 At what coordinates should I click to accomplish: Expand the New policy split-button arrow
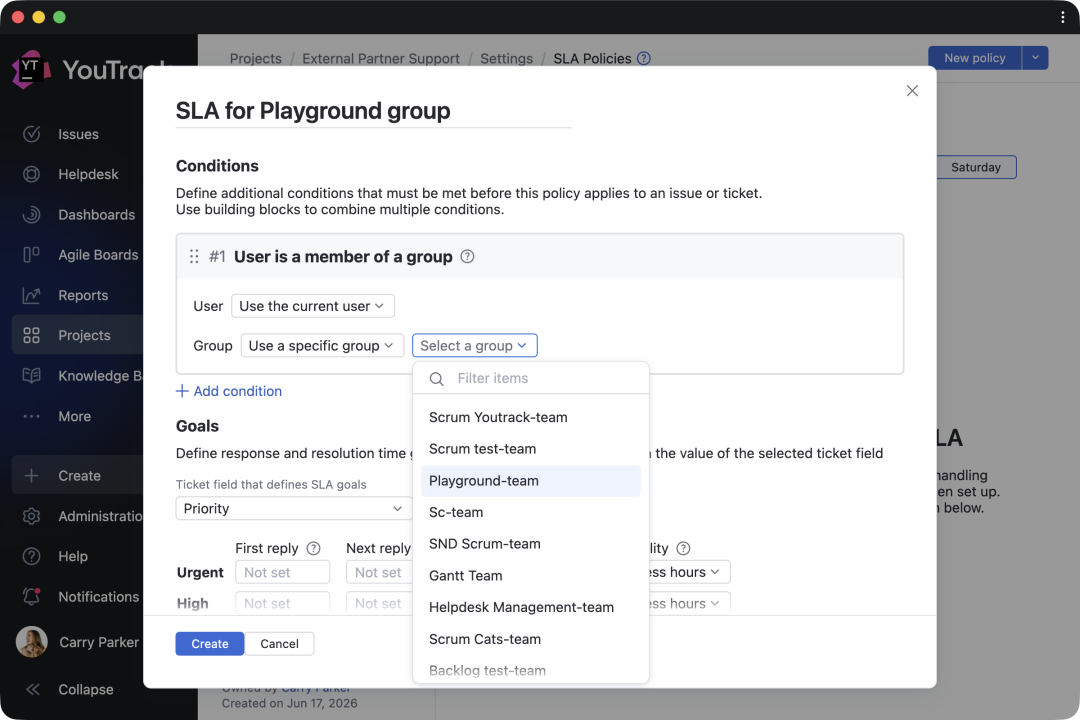(1035, 58)
